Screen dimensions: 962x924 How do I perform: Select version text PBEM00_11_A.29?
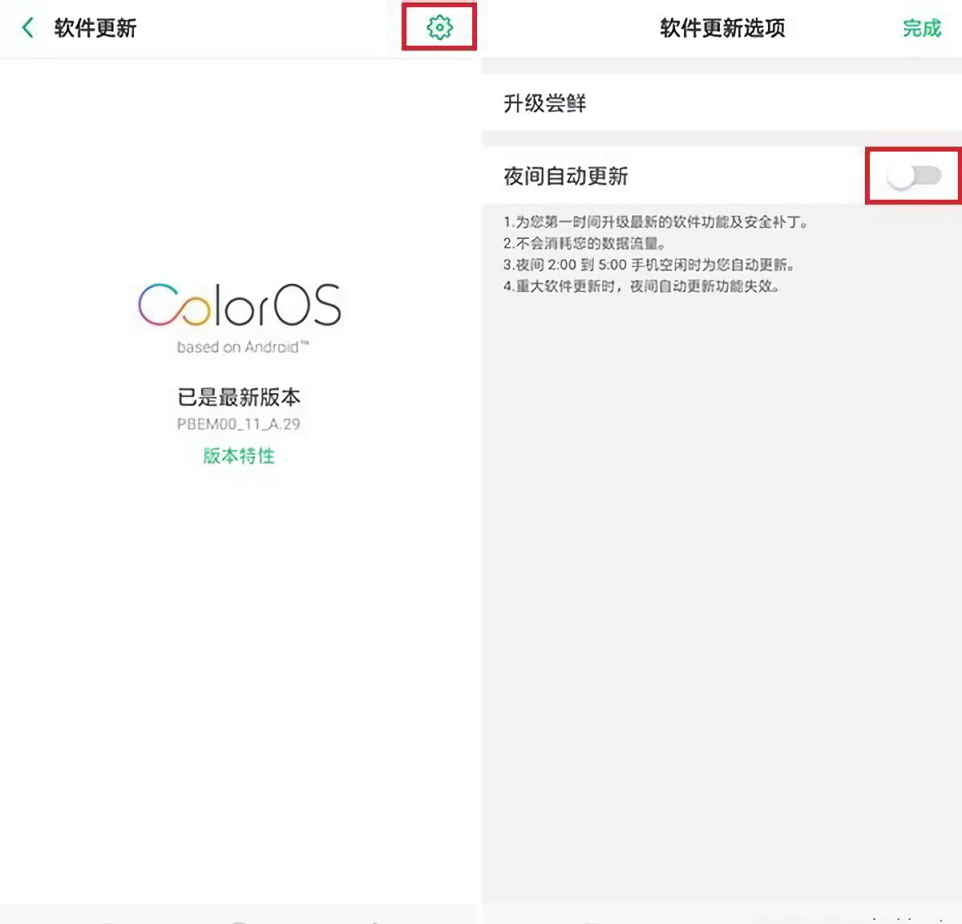(x=239, y=424)
